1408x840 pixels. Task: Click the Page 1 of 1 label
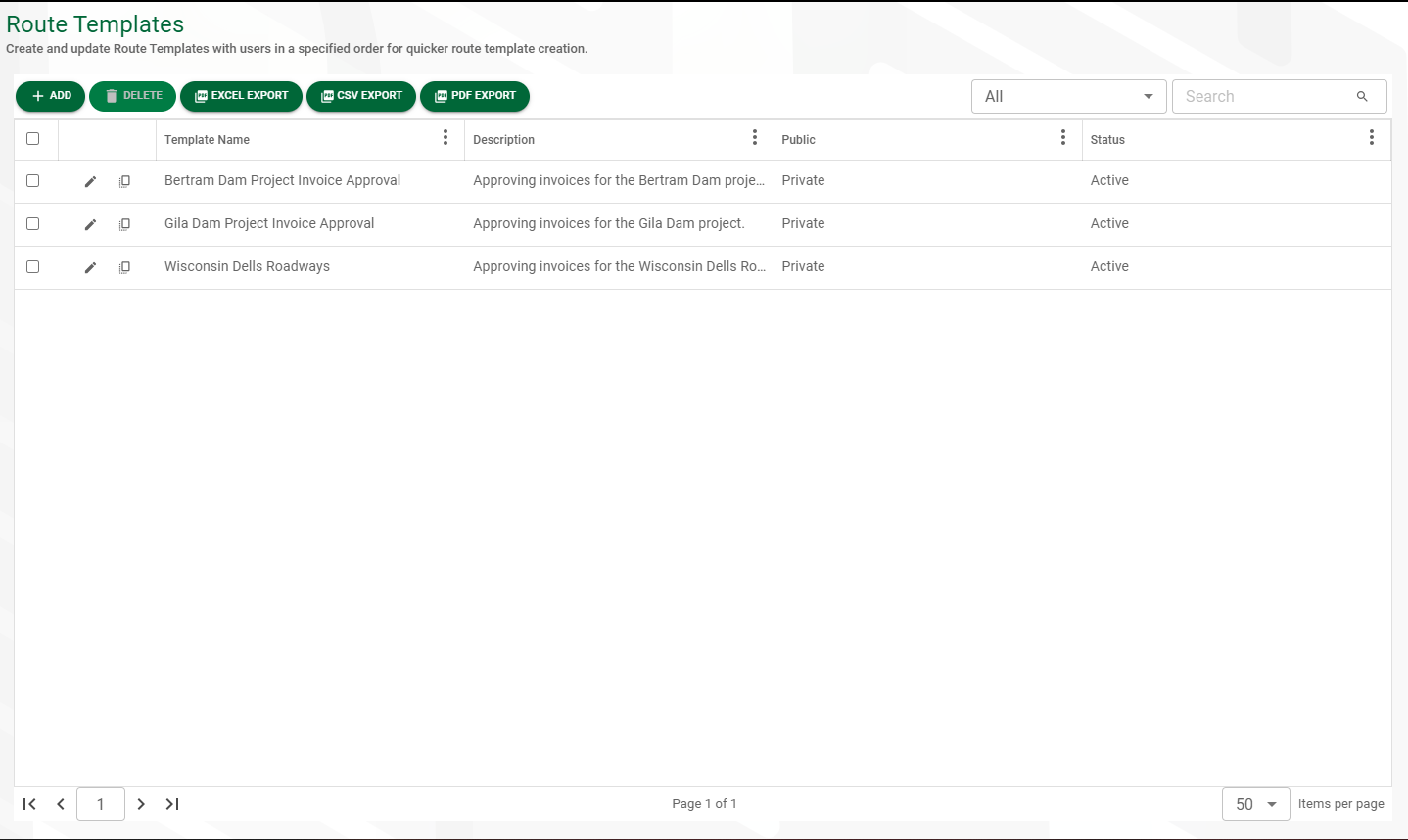[x=704, y=804]
